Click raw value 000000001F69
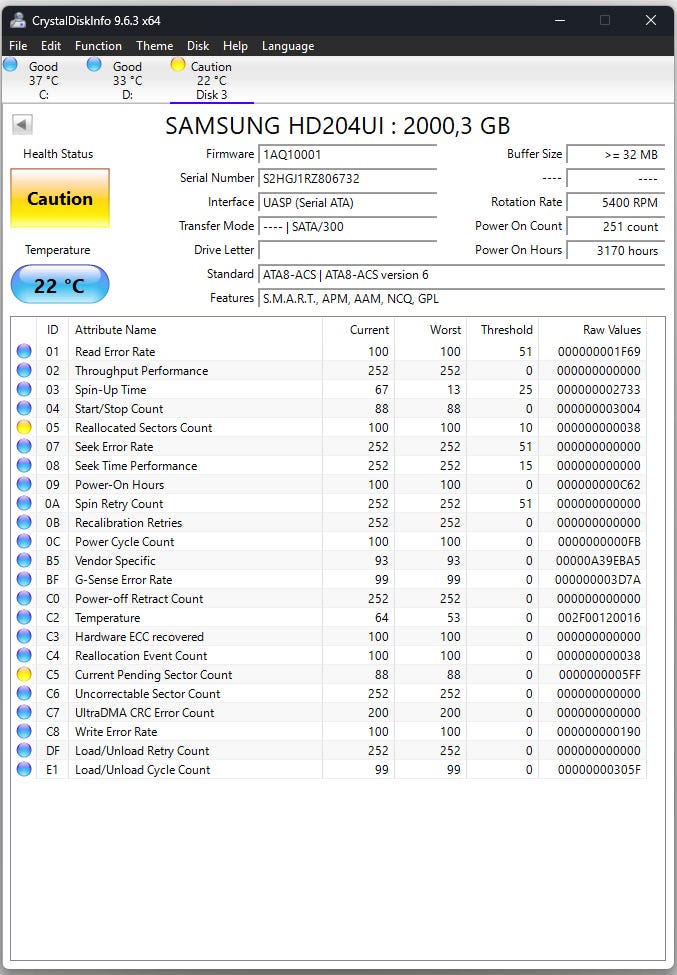 (x=599, y=352)
